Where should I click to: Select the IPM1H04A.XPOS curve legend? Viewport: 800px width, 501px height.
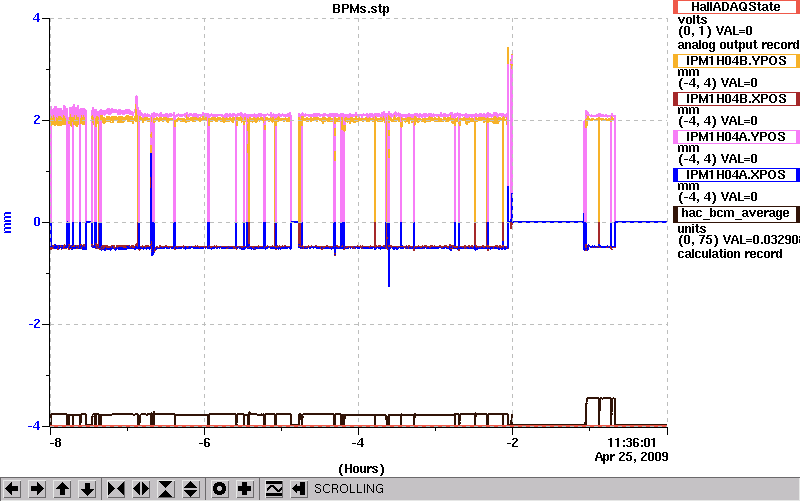(736, 174)
